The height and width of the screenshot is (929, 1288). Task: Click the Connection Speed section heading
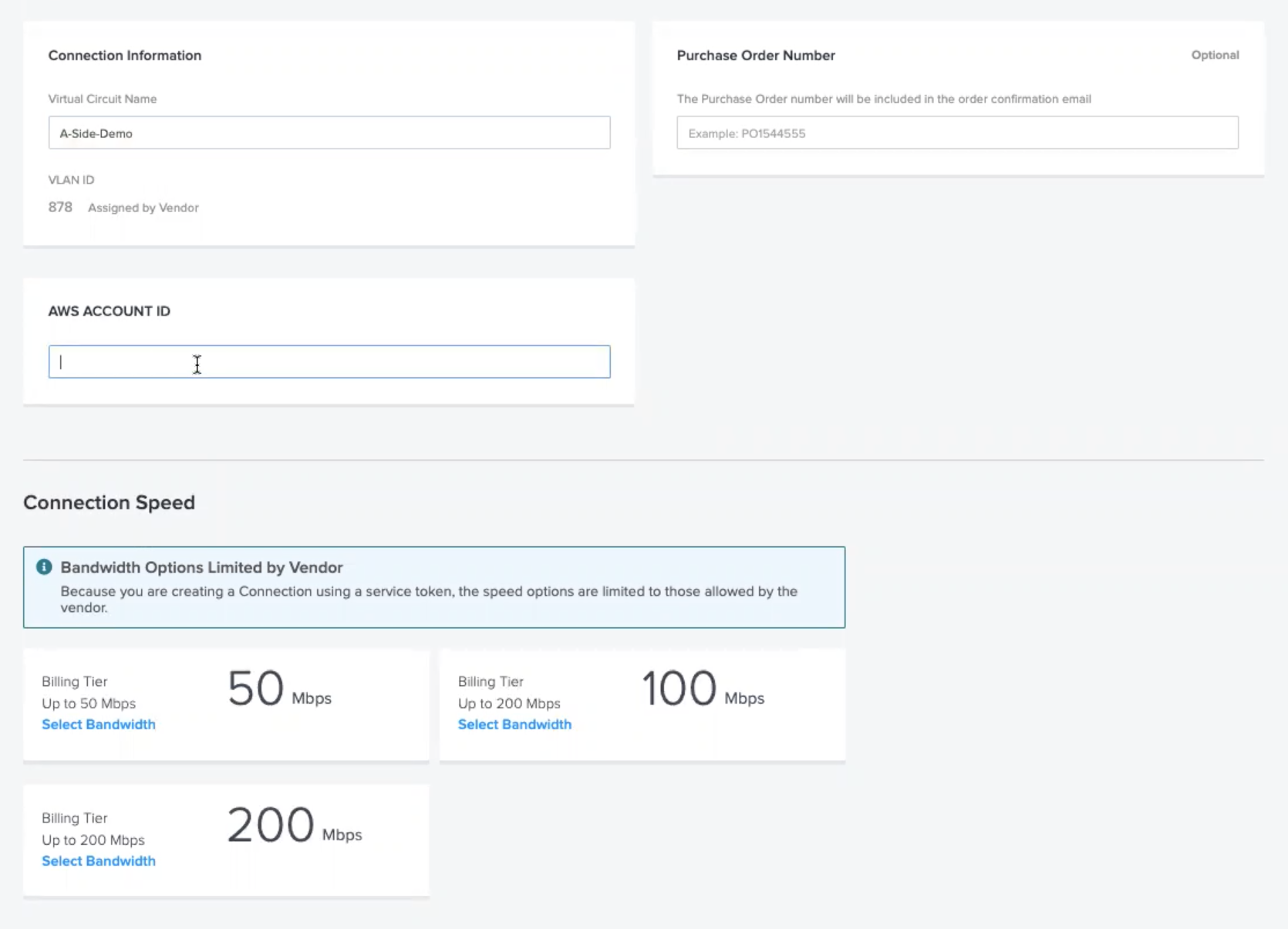point(109,502)
